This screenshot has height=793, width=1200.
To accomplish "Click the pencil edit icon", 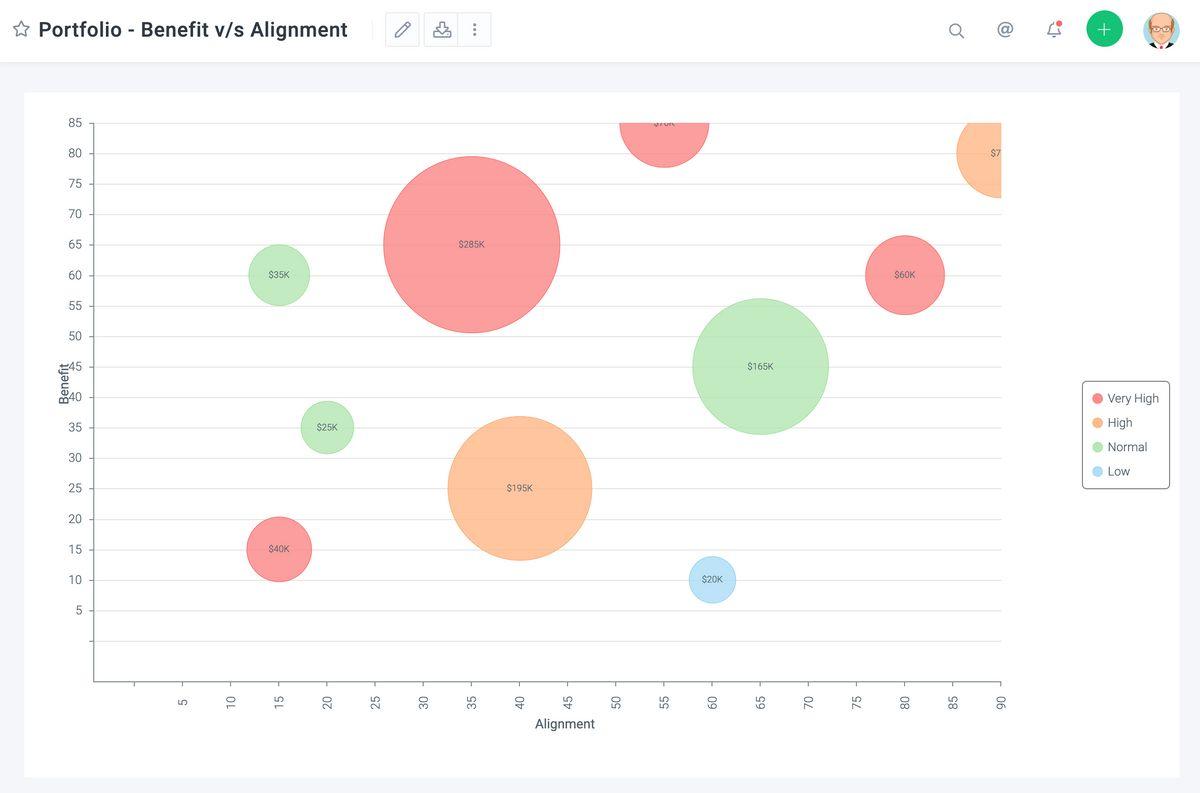I will click(x=403, y=30).
